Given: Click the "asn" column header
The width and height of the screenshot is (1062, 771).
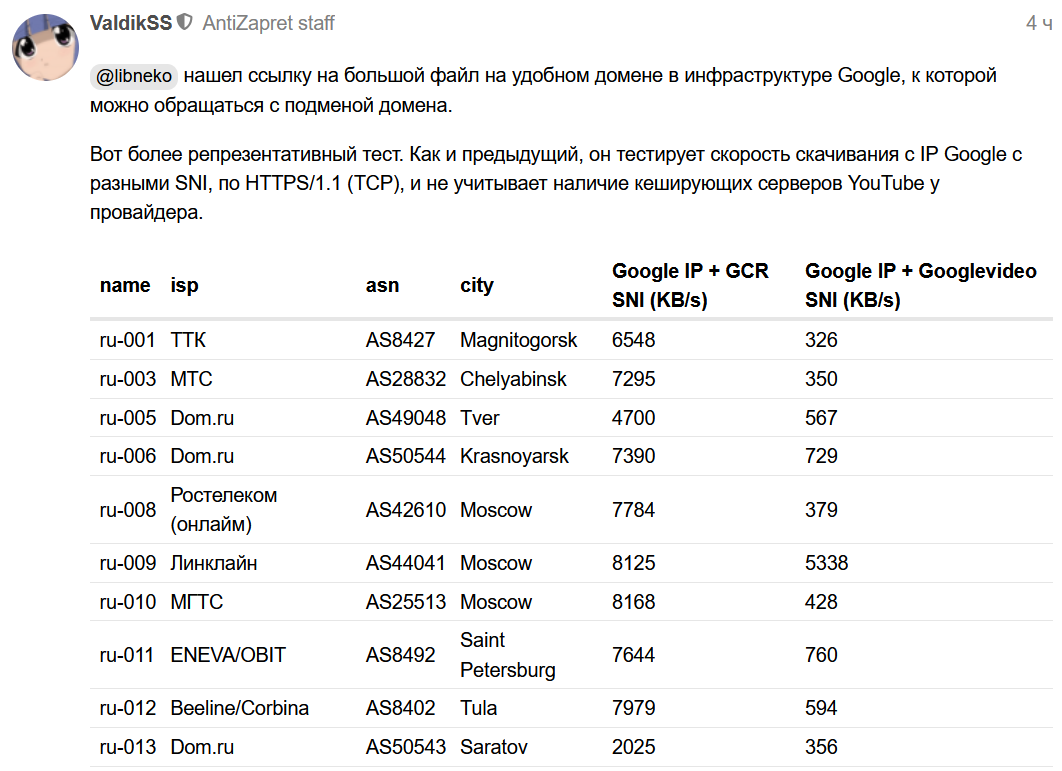Looking at the screenshot, I should [x=382, y=286].
